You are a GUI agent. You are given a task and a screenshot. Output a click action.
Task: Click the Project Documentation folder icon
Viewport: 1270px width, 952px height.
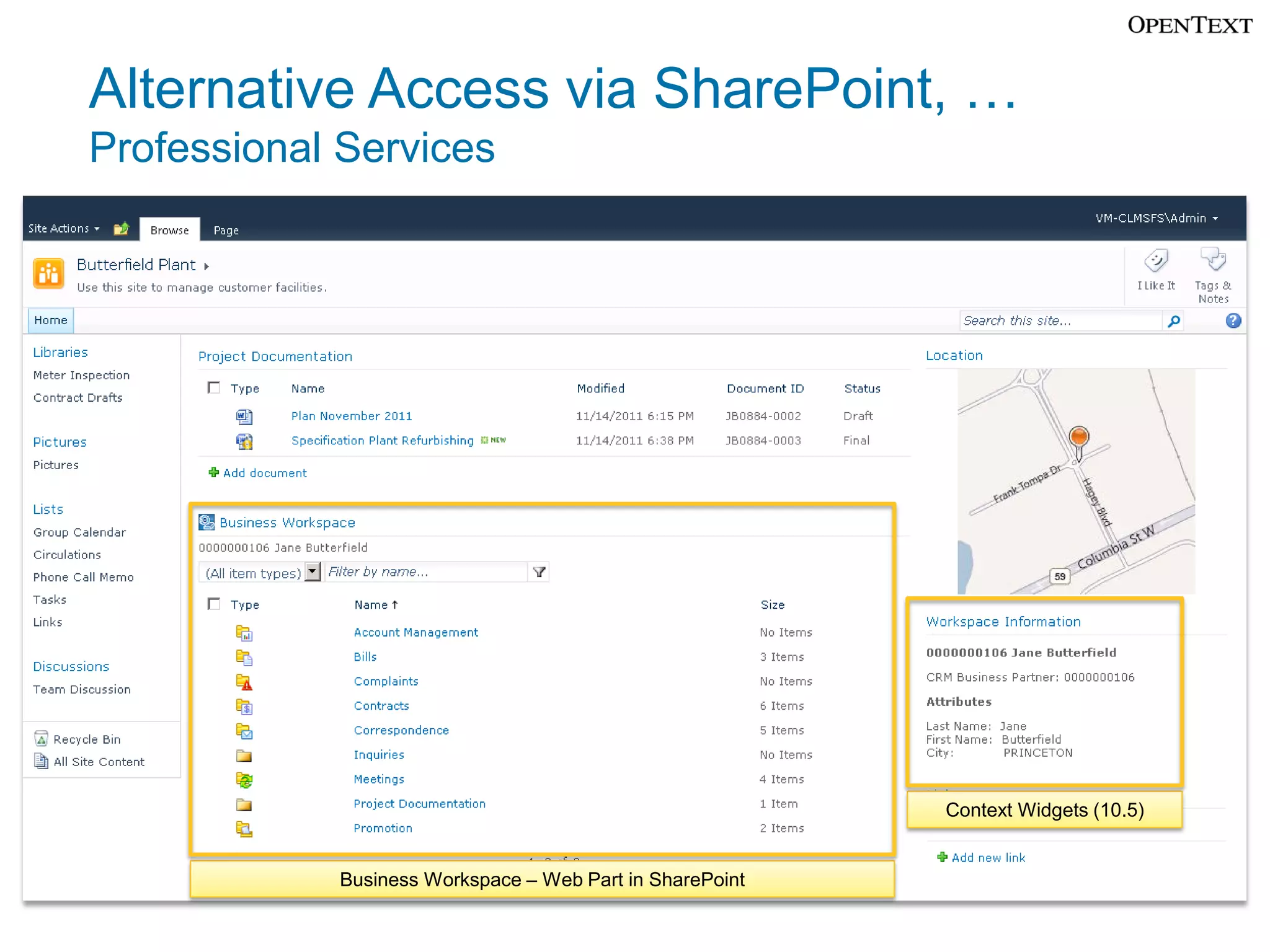[244, 804]
